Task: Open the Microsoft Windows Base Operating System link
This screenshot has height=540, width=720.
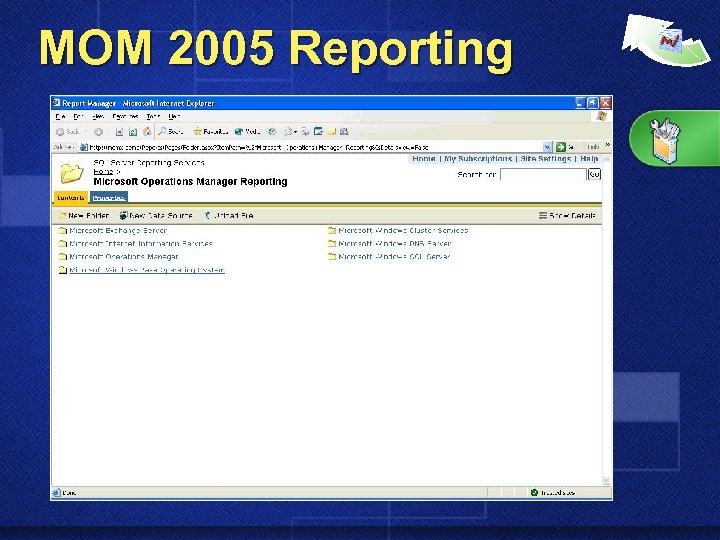Action: point(147,270)
